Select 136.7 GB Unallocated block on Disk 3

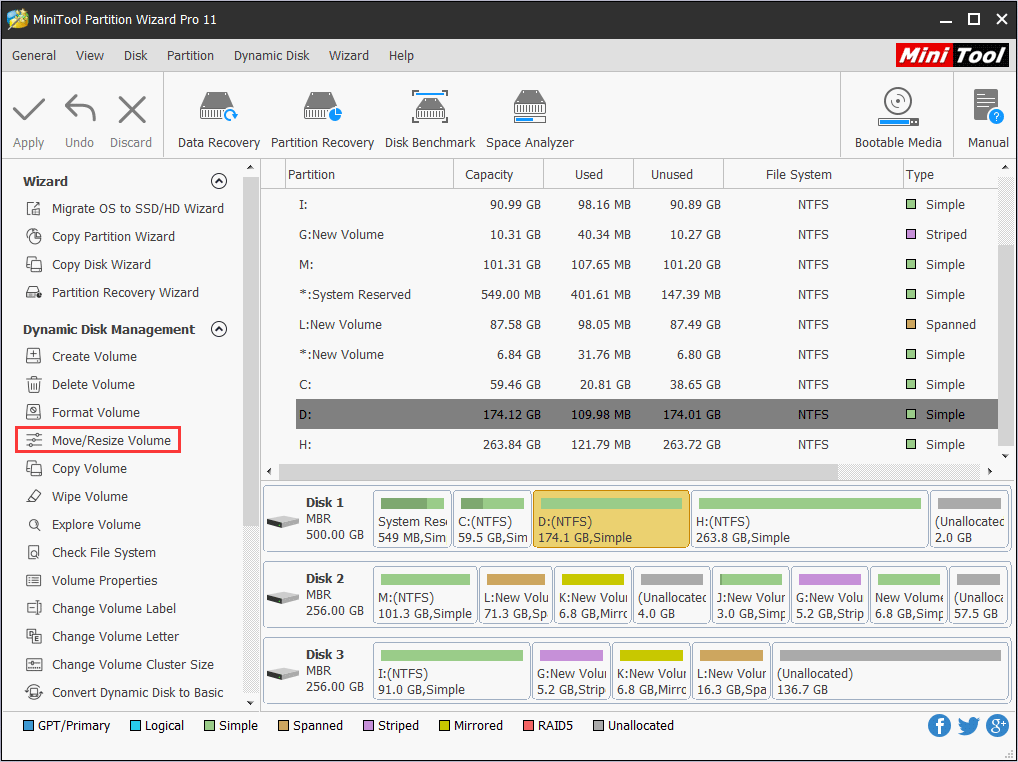pos(890,671)
